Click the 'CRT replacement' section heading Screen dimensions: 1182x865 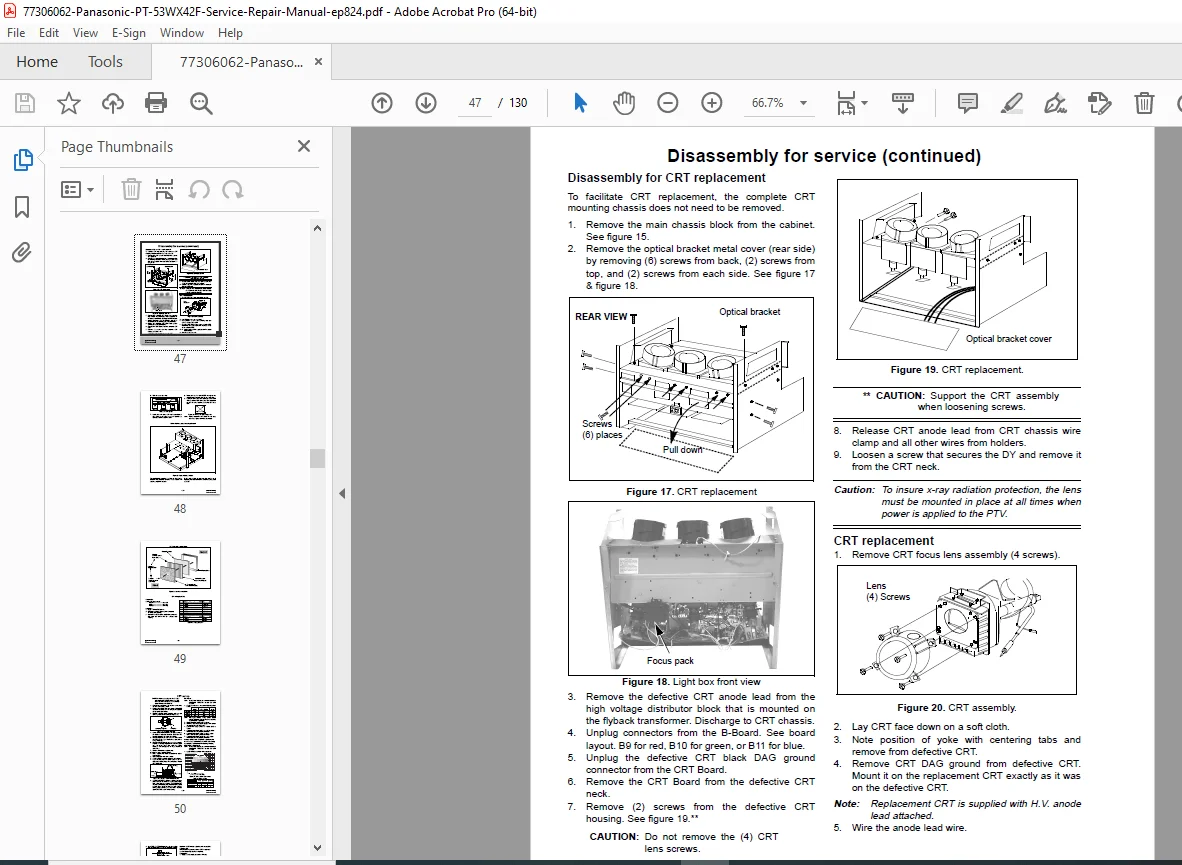883,541
